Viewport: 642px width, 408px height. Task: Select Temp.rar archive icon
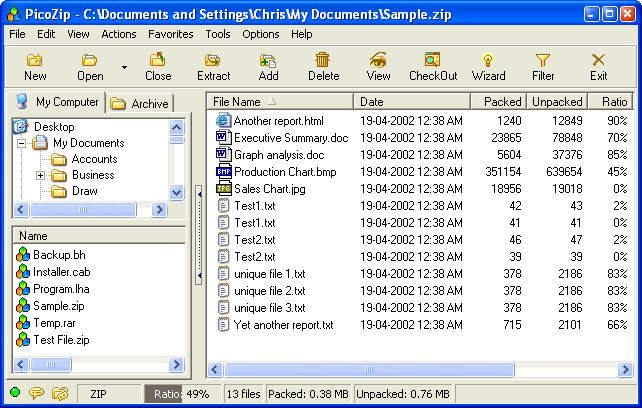point(23,323)
